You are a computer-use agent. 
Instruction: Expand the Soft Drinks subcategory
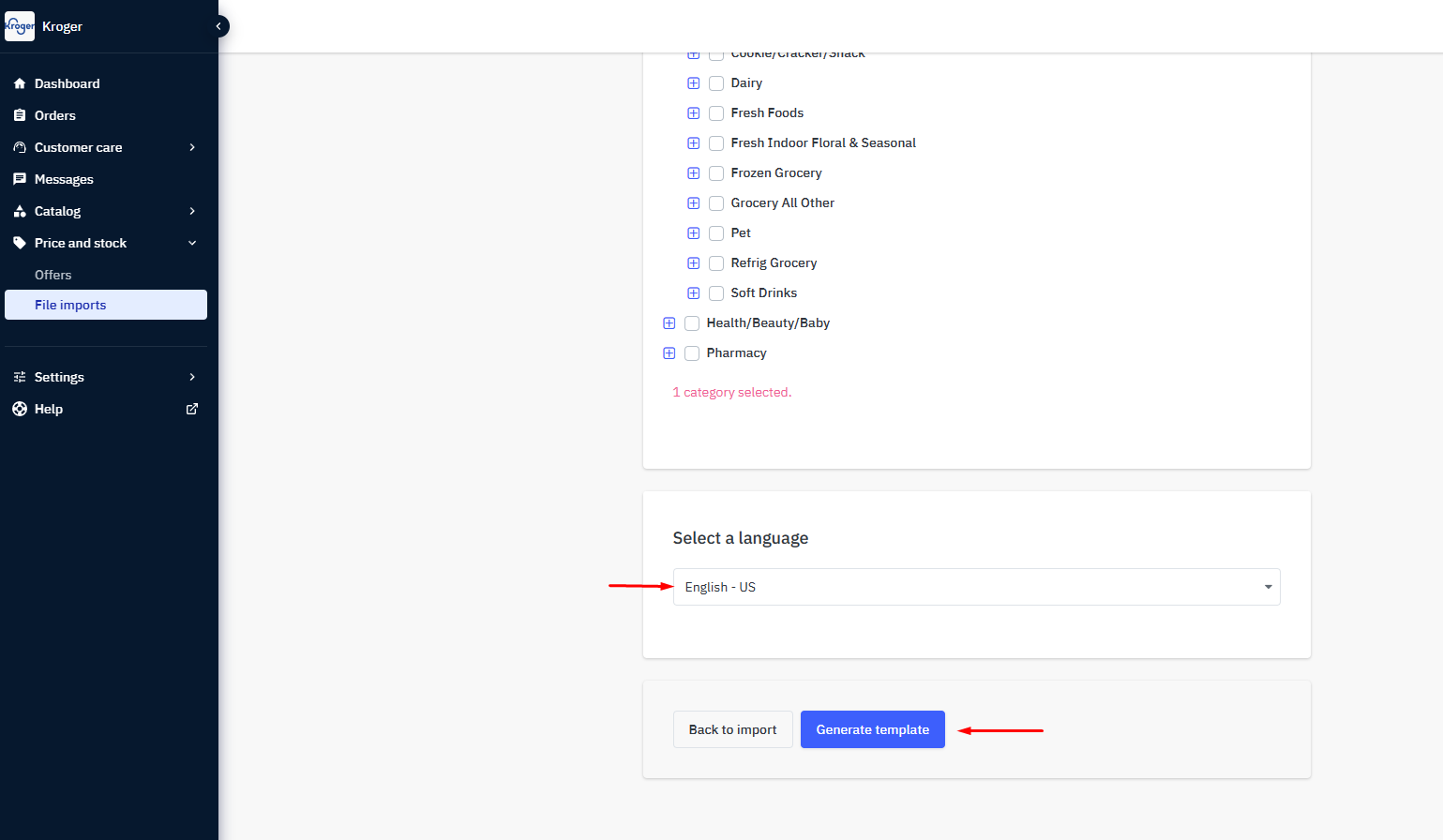coord(693,292)
